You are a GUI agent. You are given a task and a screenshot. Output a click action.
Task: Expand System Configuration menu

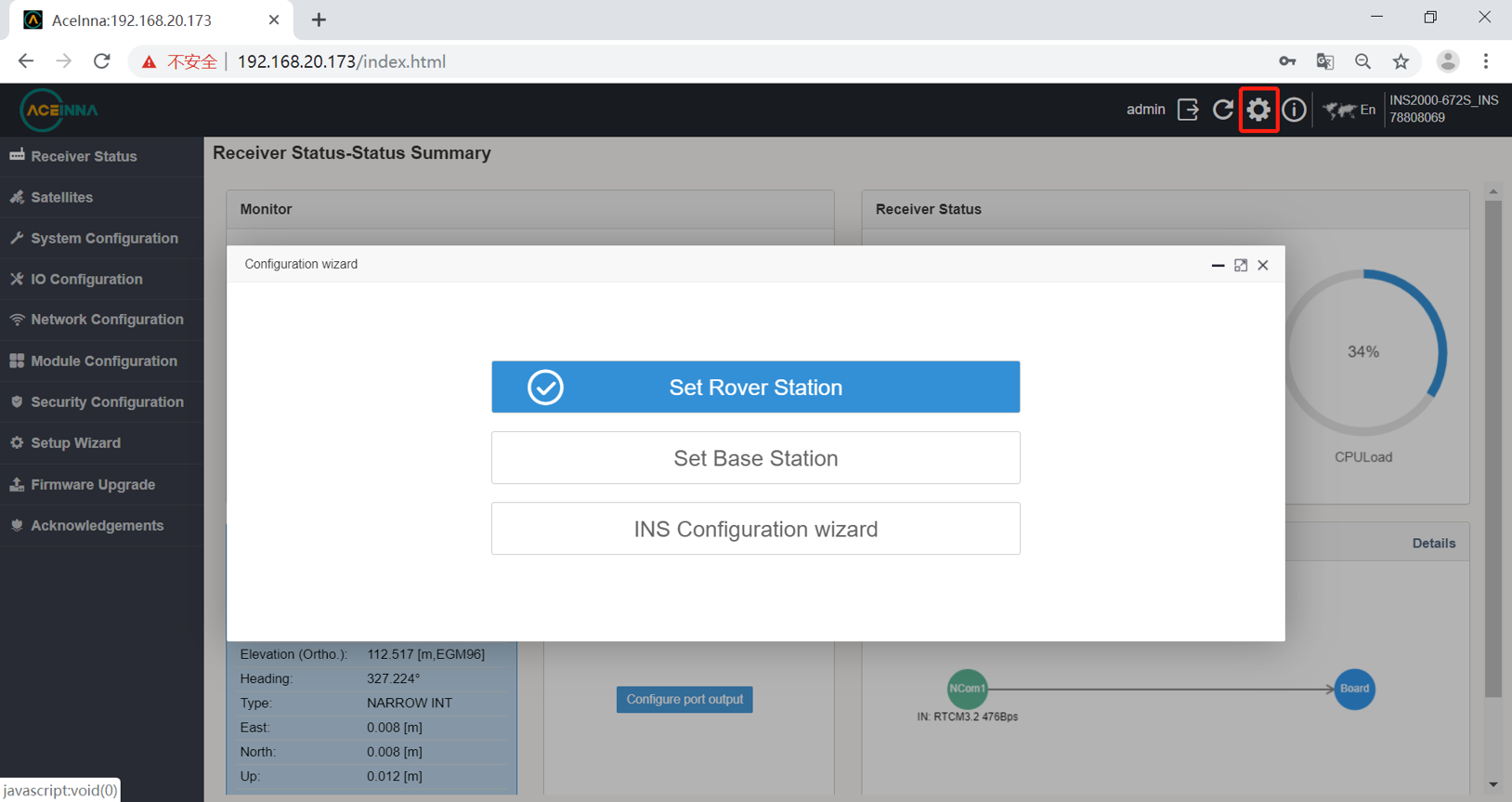coord(102,238)
